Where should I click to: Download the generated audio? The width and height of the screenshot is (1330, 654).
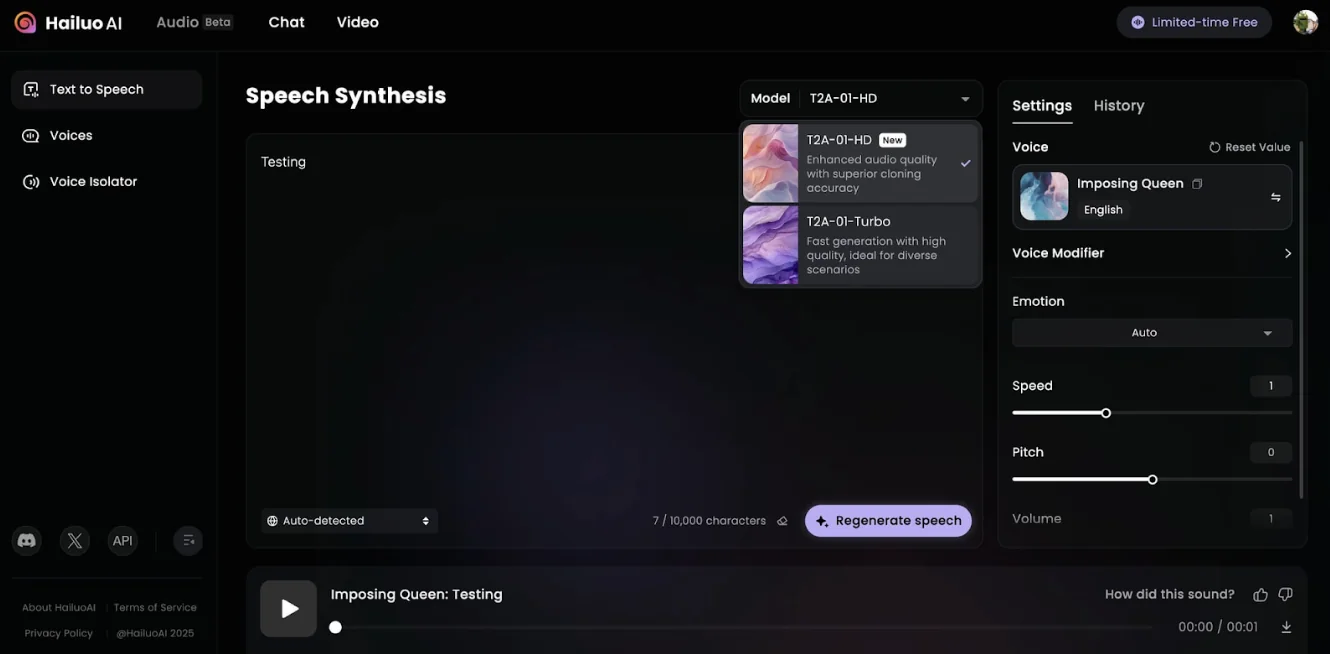[1286, 627]
